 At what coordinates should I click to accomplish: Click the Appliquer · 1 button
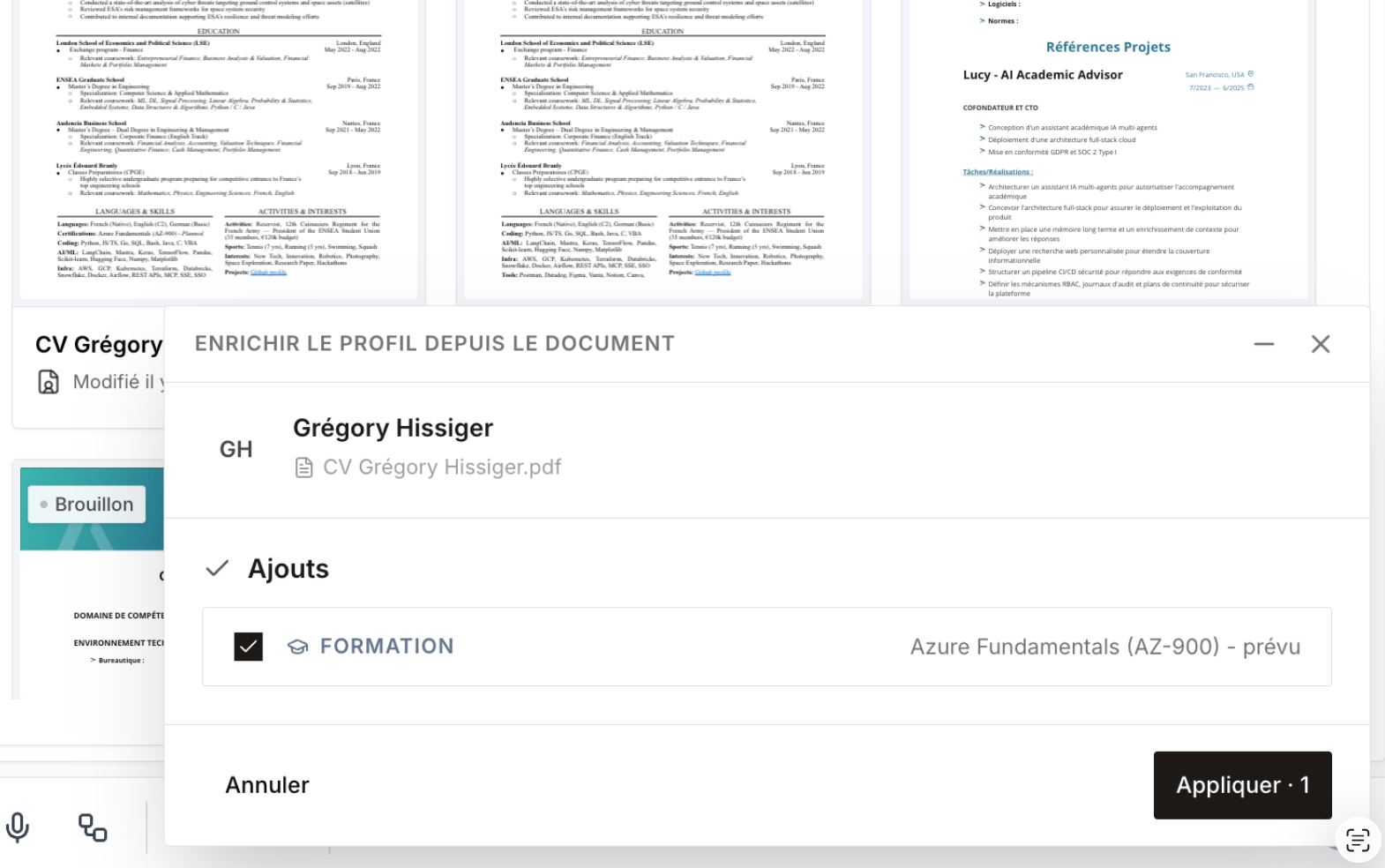tap(1242, 785)
